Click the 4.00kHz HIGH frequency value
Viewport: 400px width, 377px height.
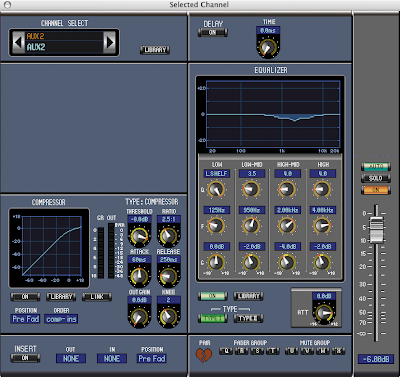pyautogui.click(x=323, y=210)
